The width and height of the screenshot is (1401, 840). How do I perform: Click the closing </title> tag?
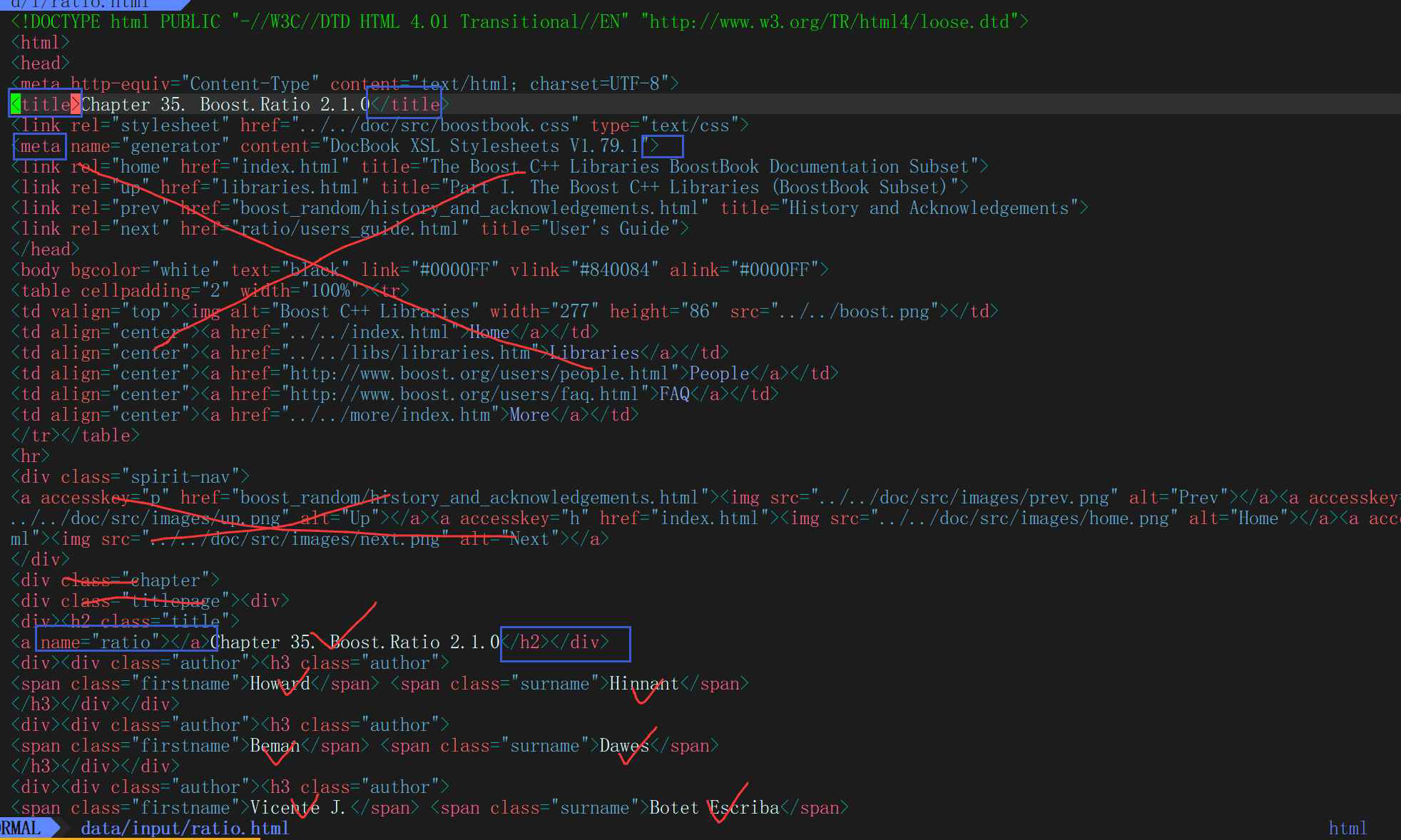408,105
